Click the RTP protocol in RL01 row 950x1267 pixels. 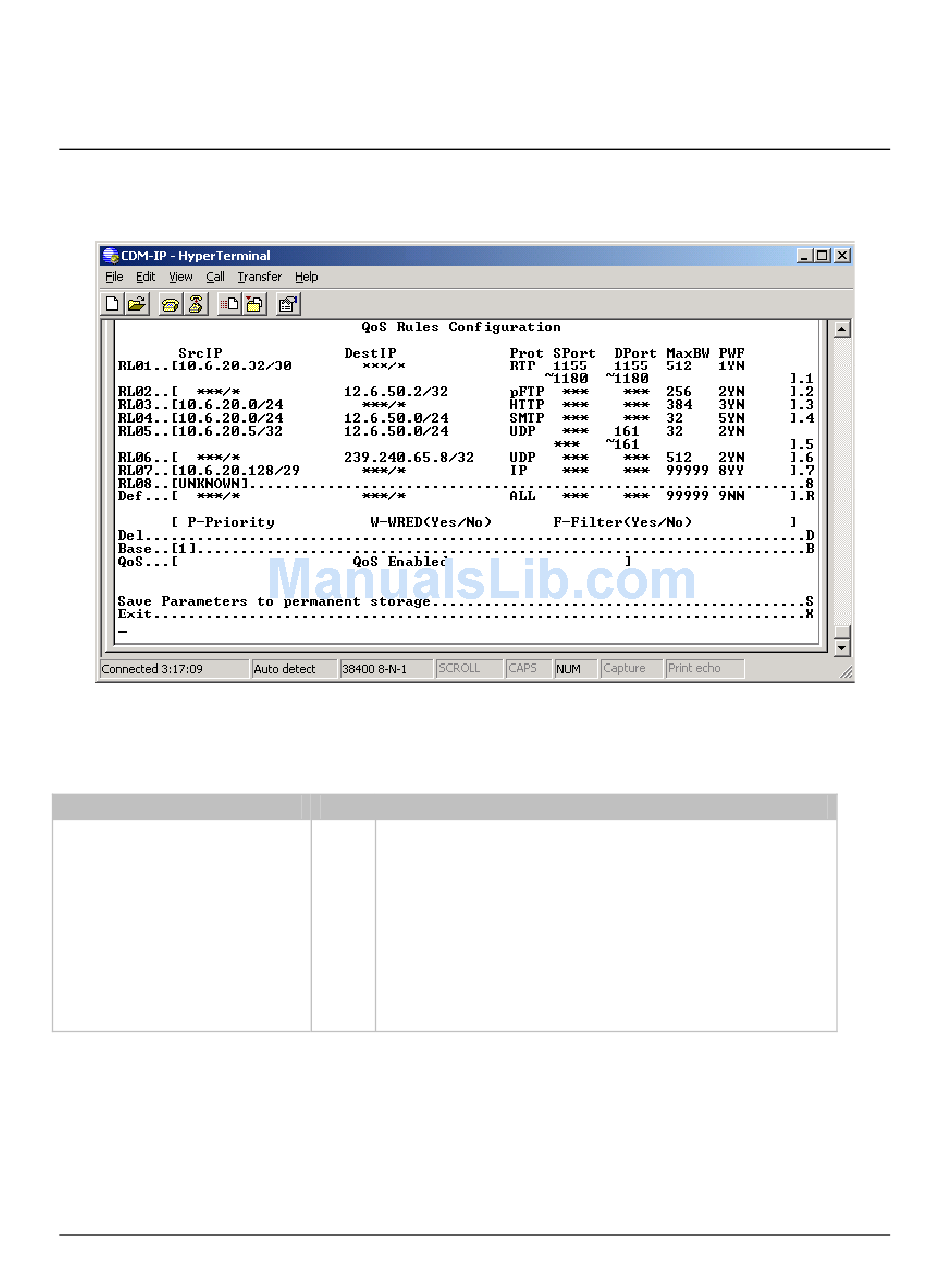523,366
